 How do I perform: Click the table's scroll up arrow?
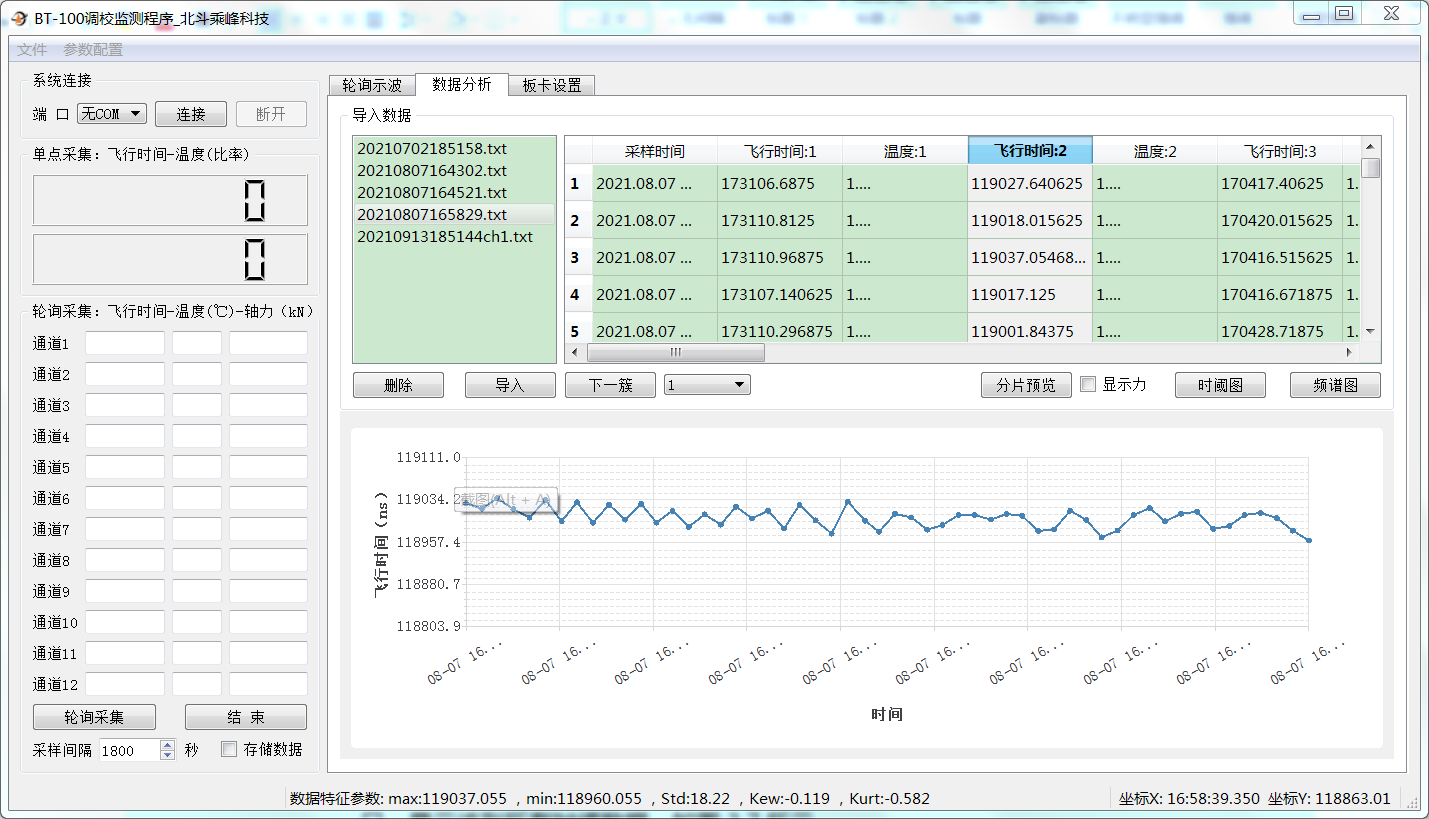pyautogui.click(x=1371, y=147)
